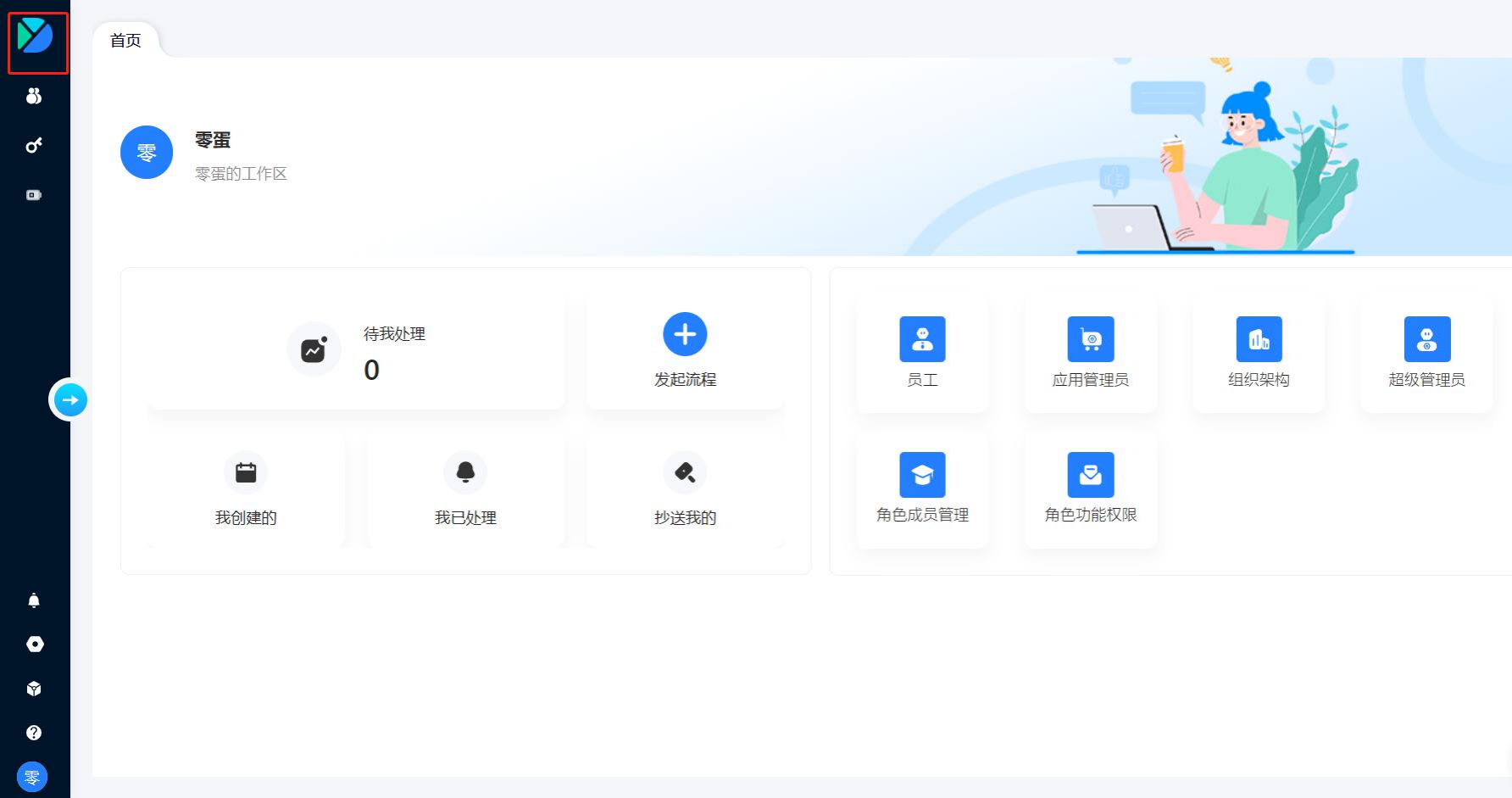The width and height of the screenshot is (1512, 798).
Task: Open the help question mark icon
Action: pyautogui.click(x=34, y=733)
